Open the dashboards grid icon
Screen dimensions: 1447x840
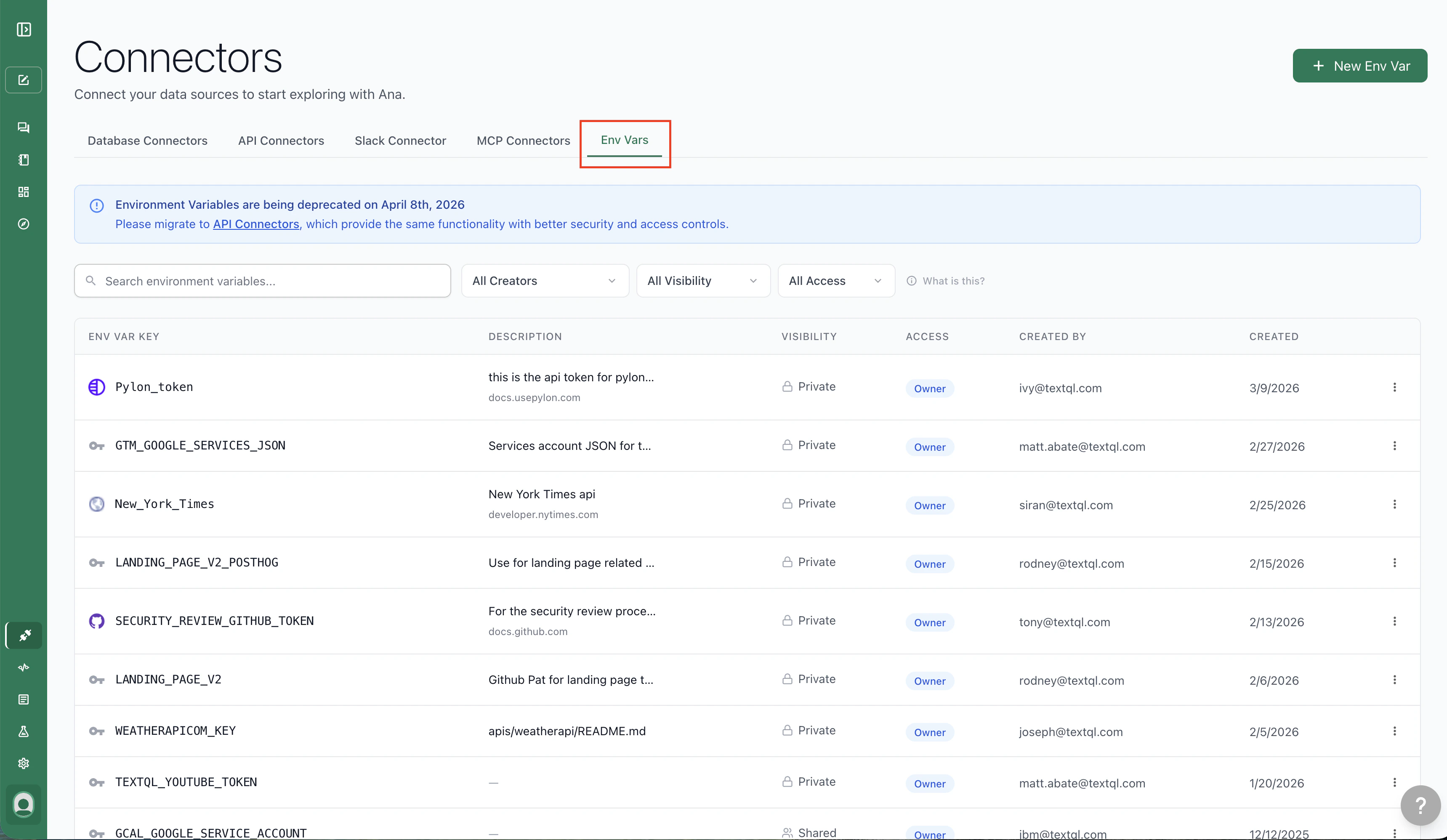point(24,192)
